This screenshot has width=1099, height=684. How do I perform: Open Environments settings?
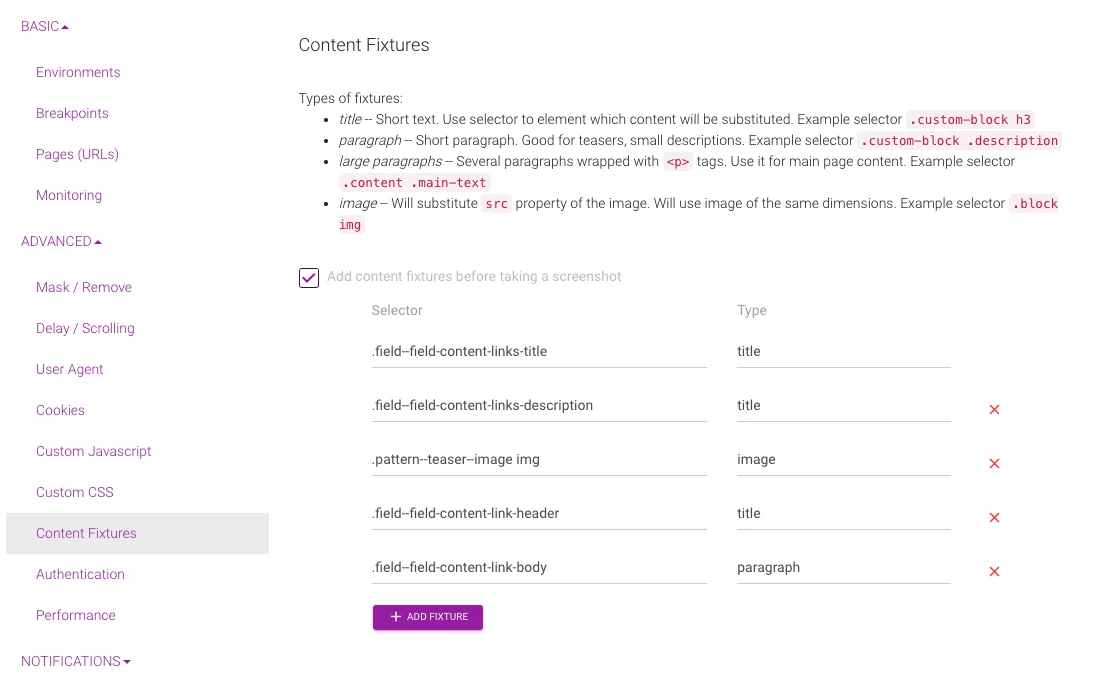point(78,72)
